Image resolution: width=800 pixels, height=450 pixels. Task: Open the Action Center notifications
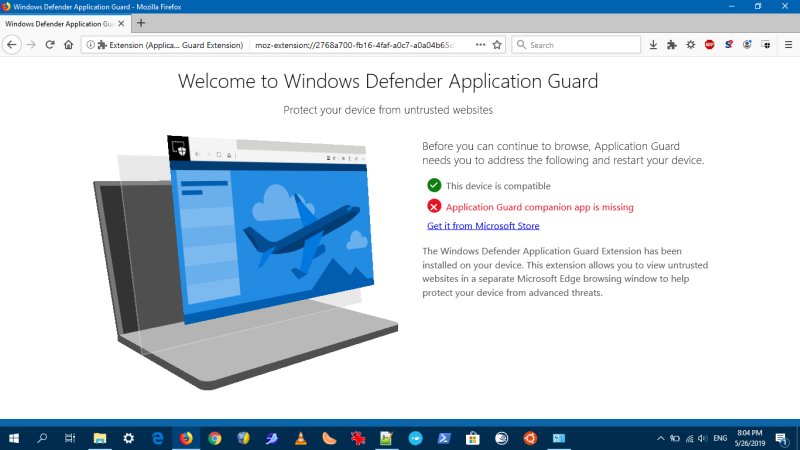(x=781, y=438)
